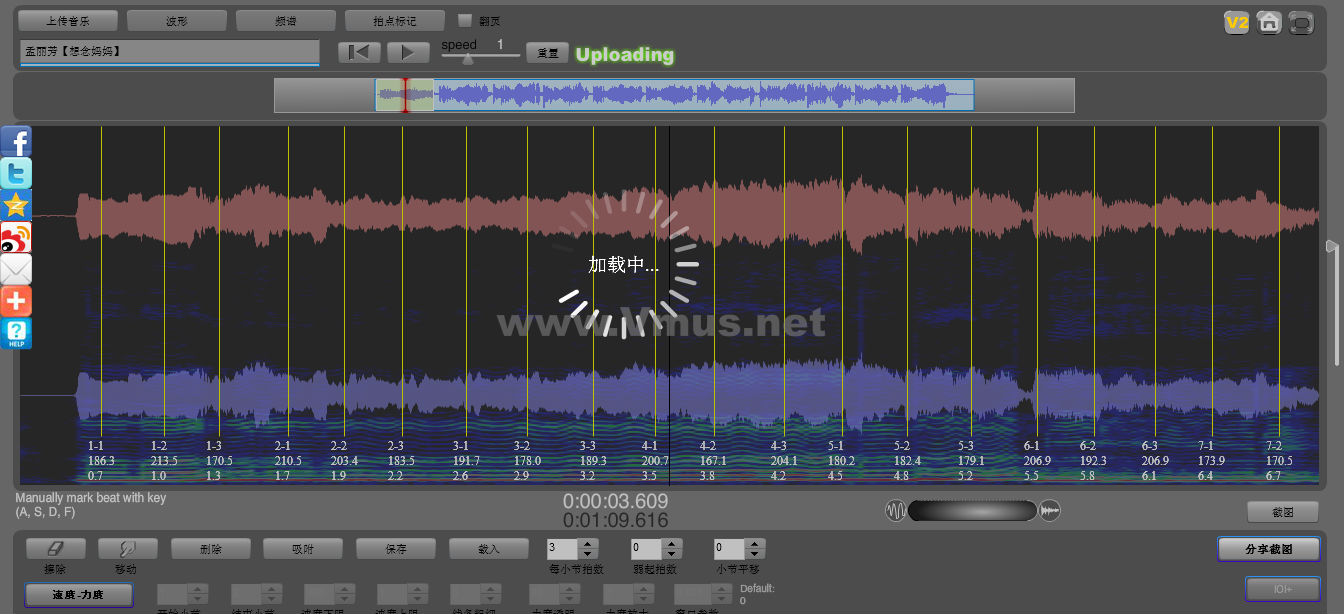Toggle the 翻页 page-flip checkbox
The image size is (1344, 614).
click(x=464, y=20)
